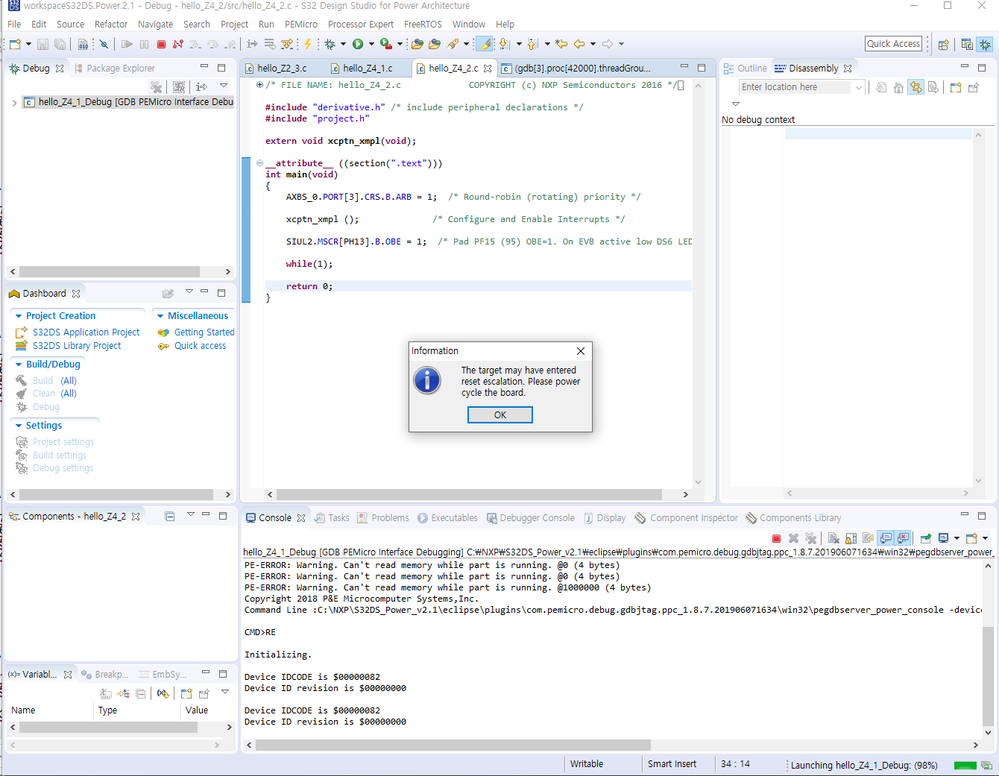Click the Enter location here field
Screen dimensions: 999x776
[795, 87]
